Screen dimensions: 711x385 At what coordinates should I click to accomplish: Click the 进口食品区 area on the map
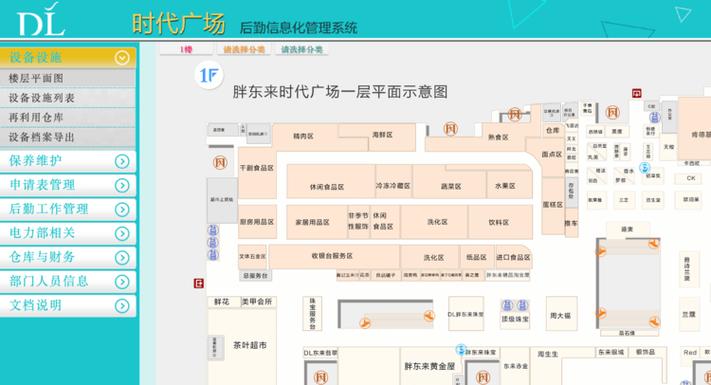point(513,257)
